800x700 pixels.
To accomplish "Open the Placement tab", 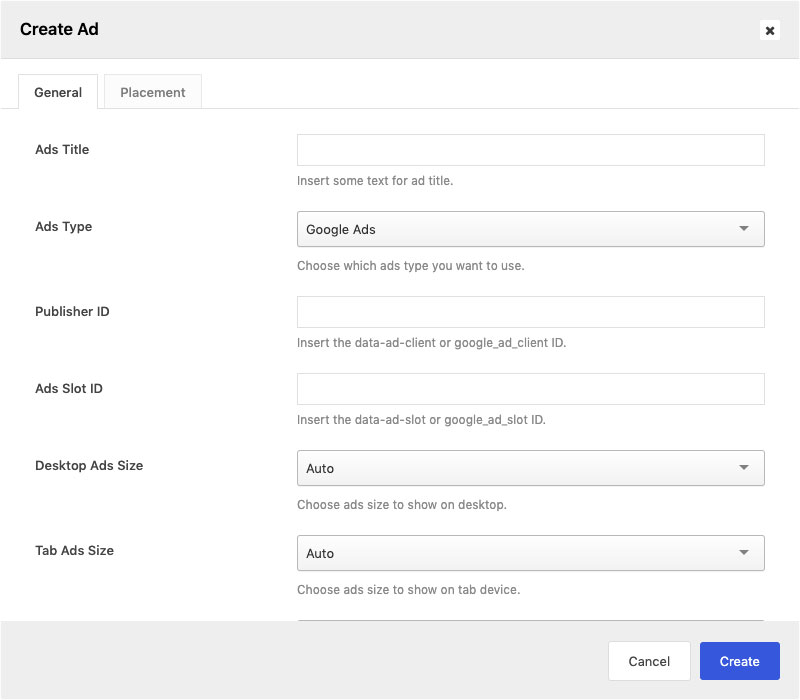I will (153, 92).
